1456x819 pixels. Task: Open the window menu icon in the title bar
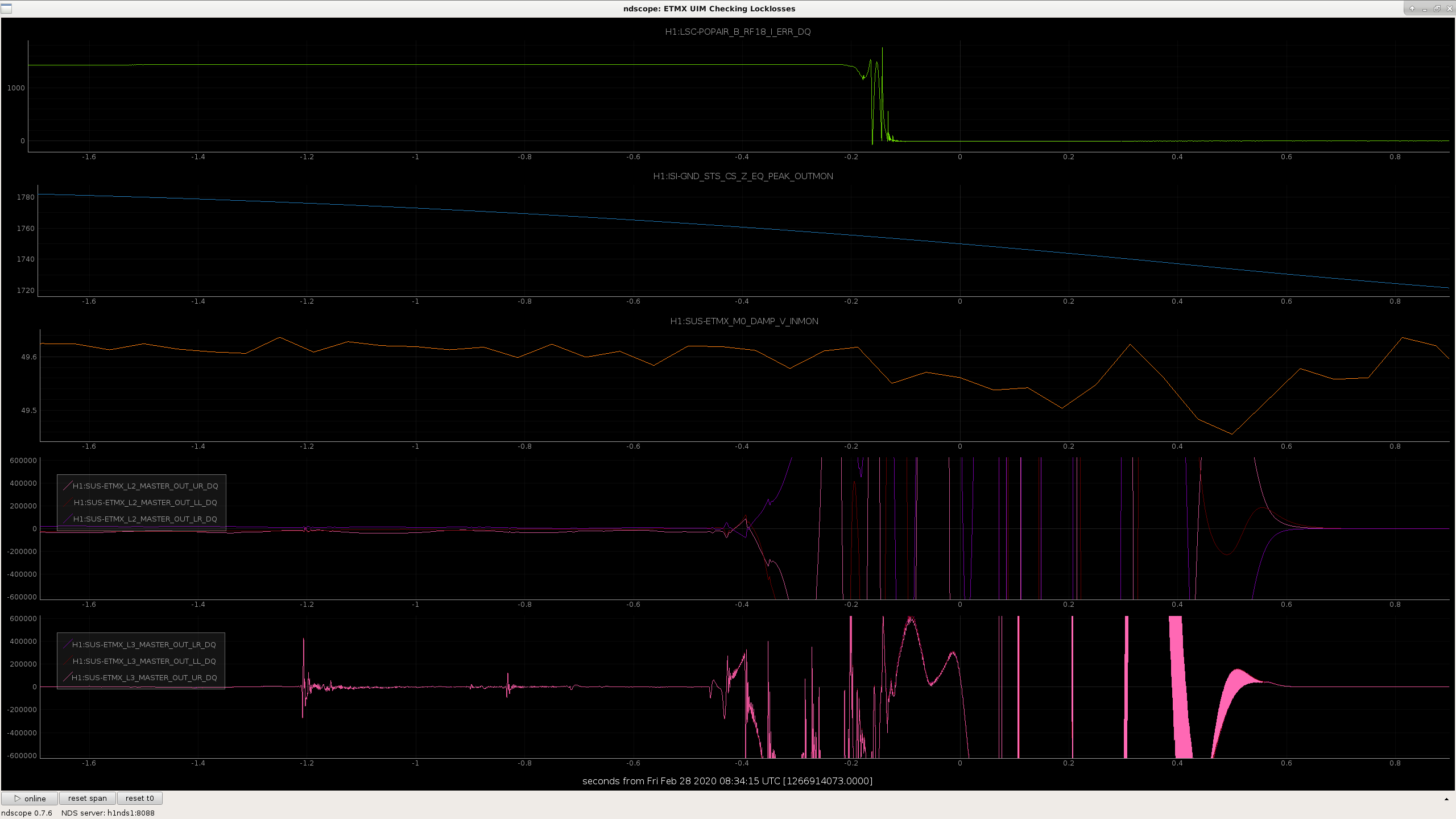(x=6, y=9)
